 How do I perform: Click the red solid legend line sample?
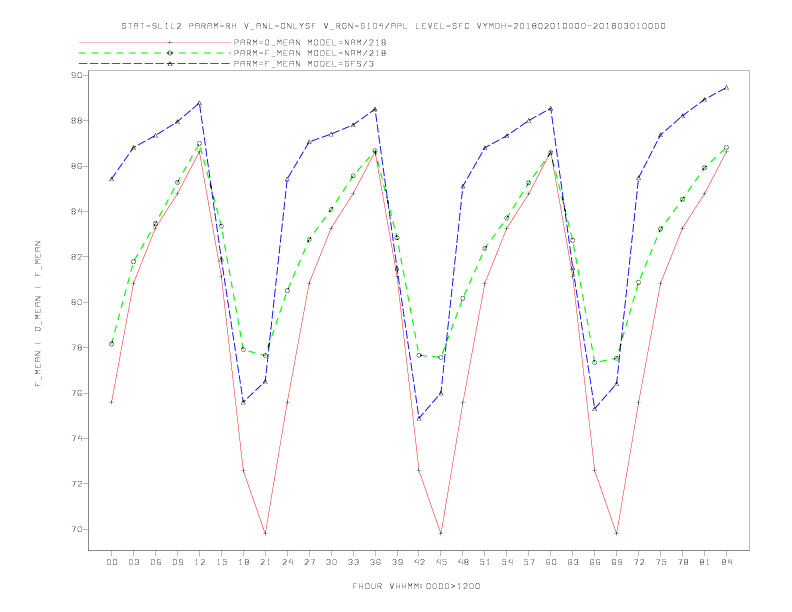[x=155, y=42]
